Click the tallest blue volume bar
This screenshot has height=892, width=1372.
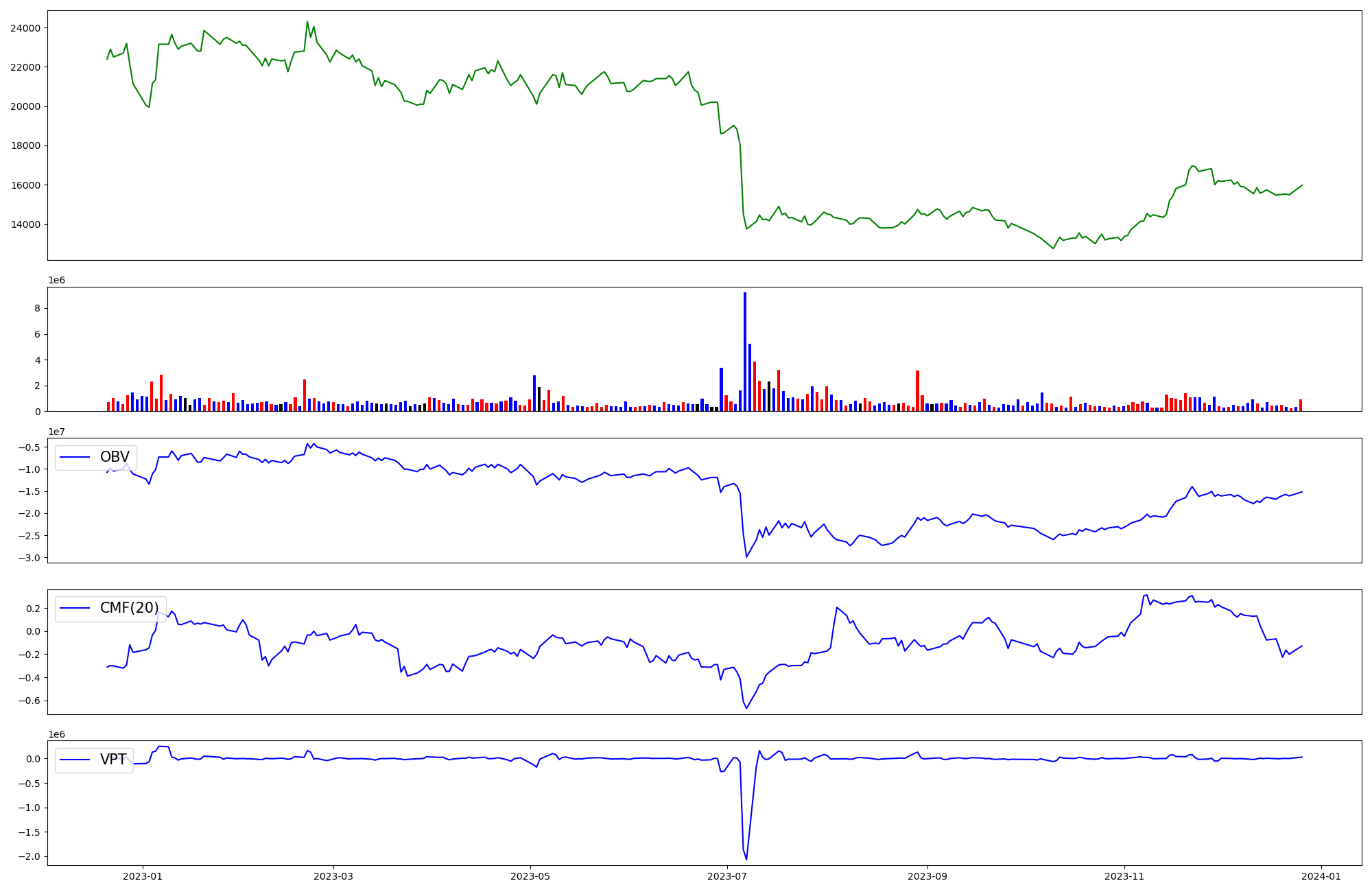coord(745,351)
